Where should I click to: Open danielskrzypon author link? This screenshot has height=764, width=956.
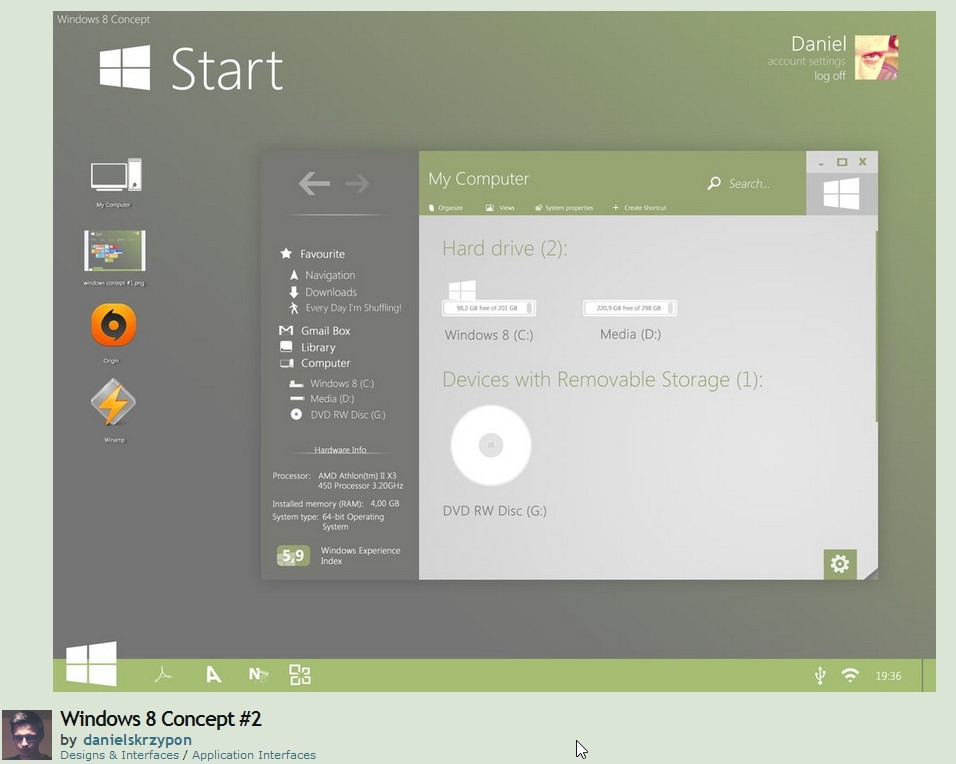pyautogui.click(x=137, y=740)
